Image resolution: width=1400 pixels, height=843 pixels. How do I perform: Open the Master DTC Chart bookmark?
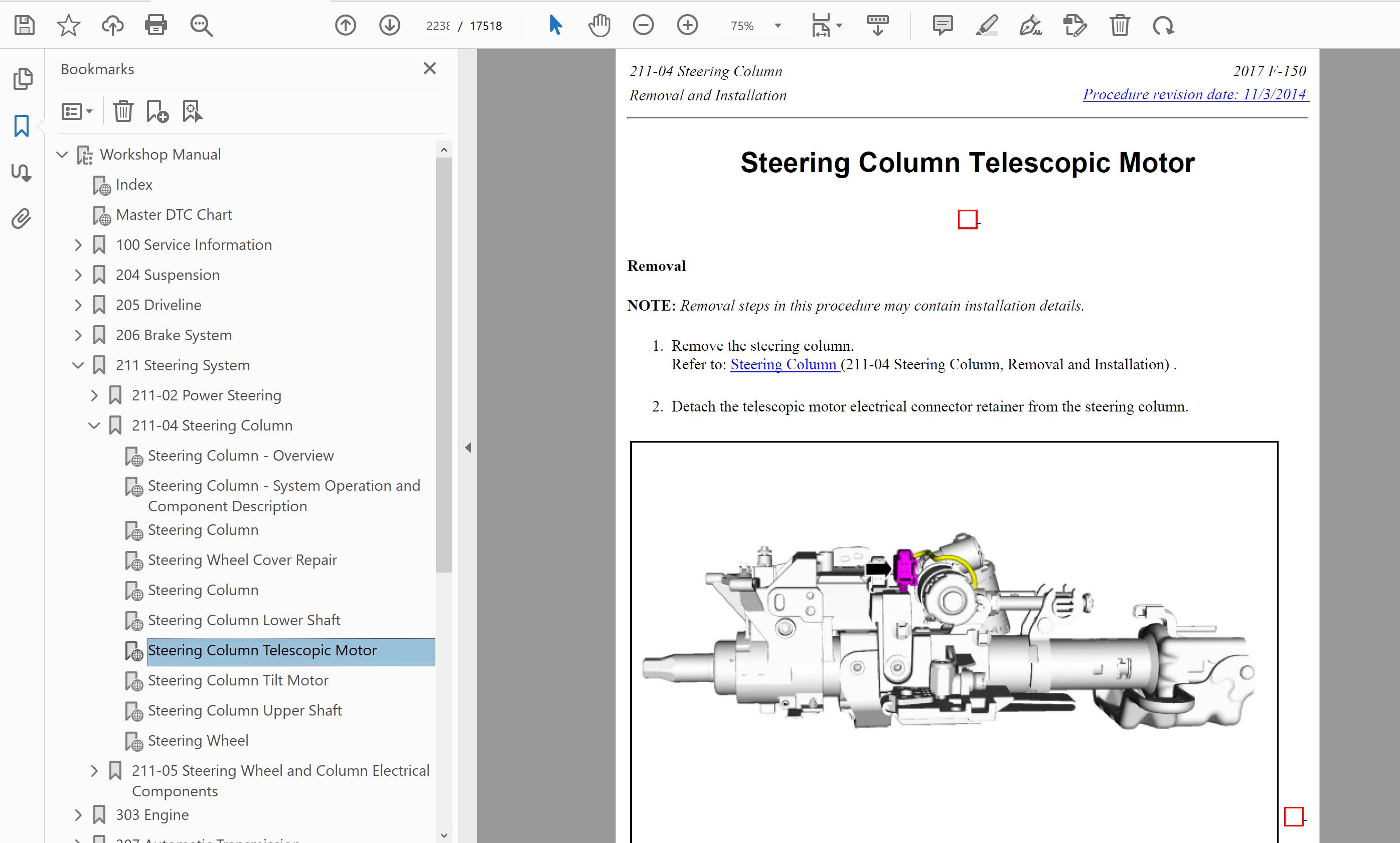[x=174, y=215]
